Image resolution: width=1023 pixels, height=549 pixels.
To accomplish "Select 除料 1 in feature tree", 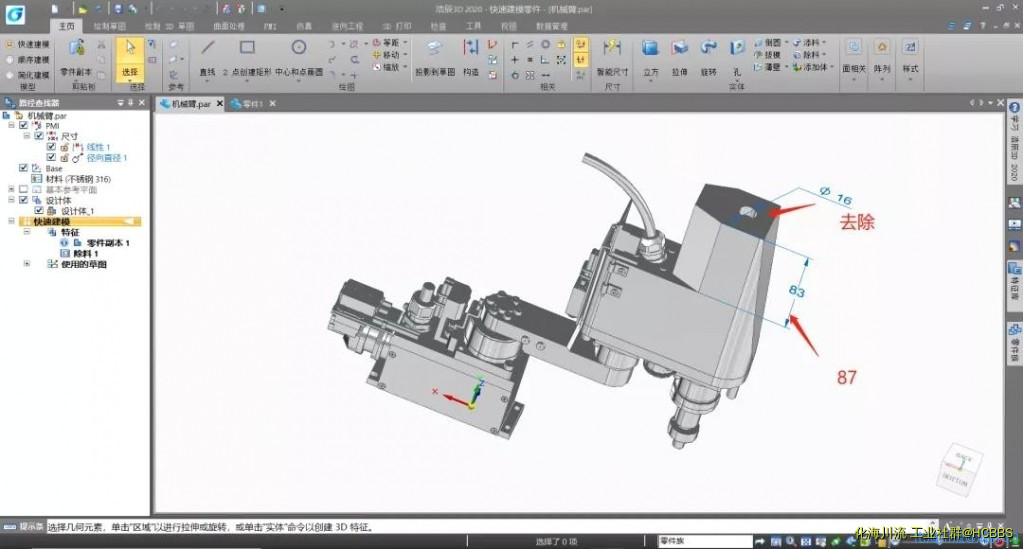I will pos(85,253).
